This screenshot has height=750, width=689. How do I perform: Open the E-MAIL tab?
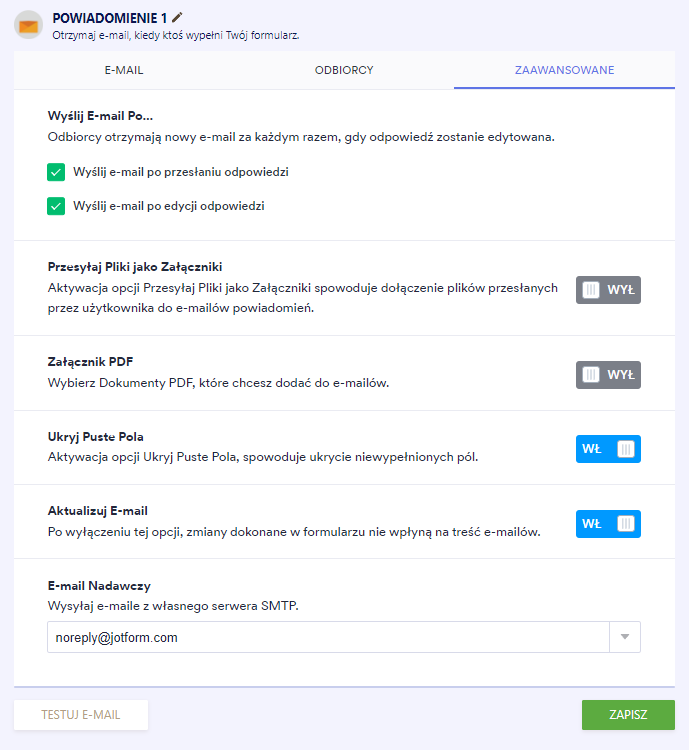point(124,70)
